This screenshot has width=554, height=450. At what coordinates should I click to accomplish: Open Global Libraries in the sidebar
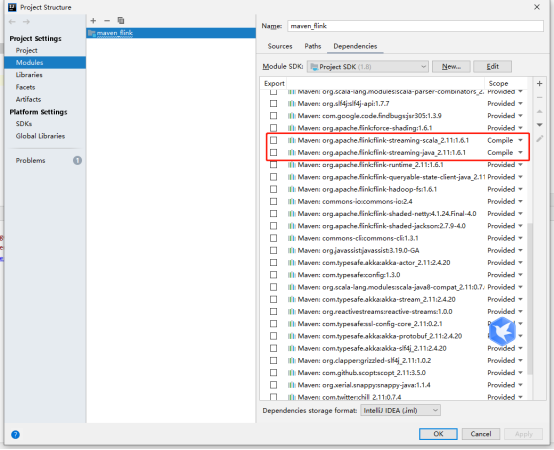coord(40,136)
